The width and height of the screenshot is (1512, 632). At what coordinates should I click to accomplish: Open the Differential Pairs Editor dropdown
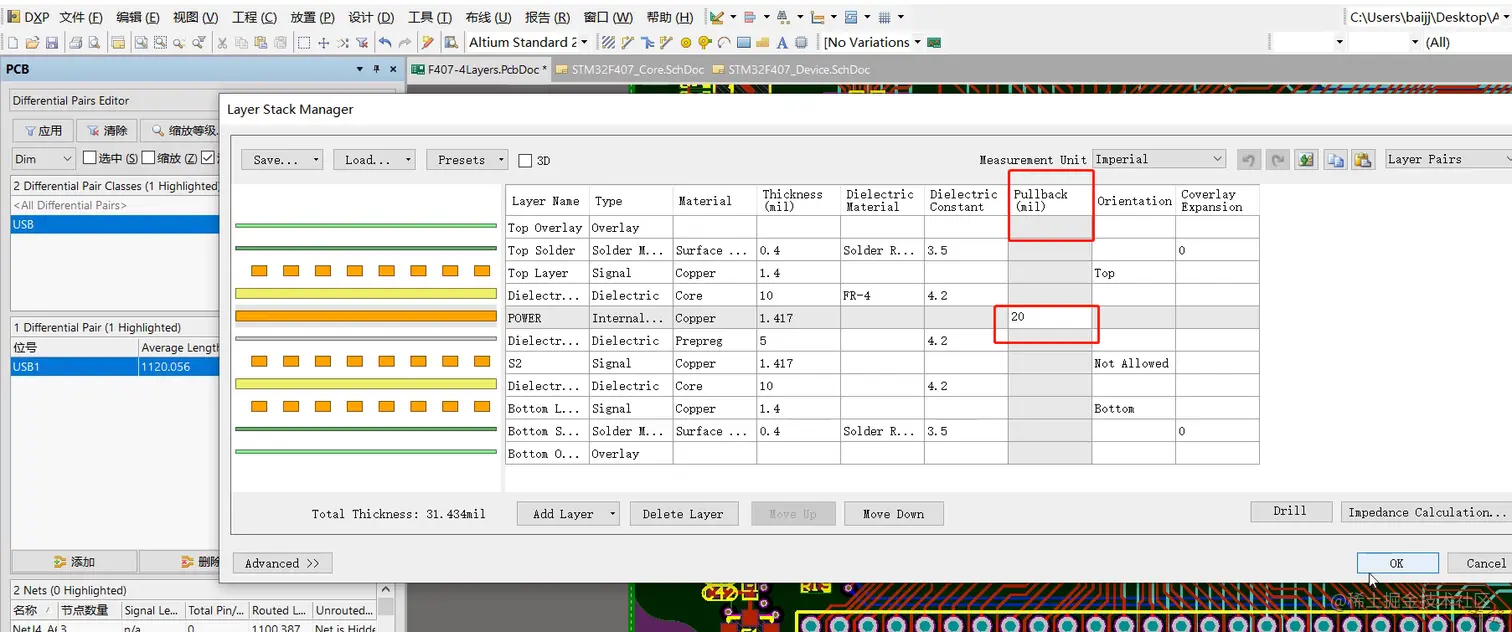pos(113,101)
